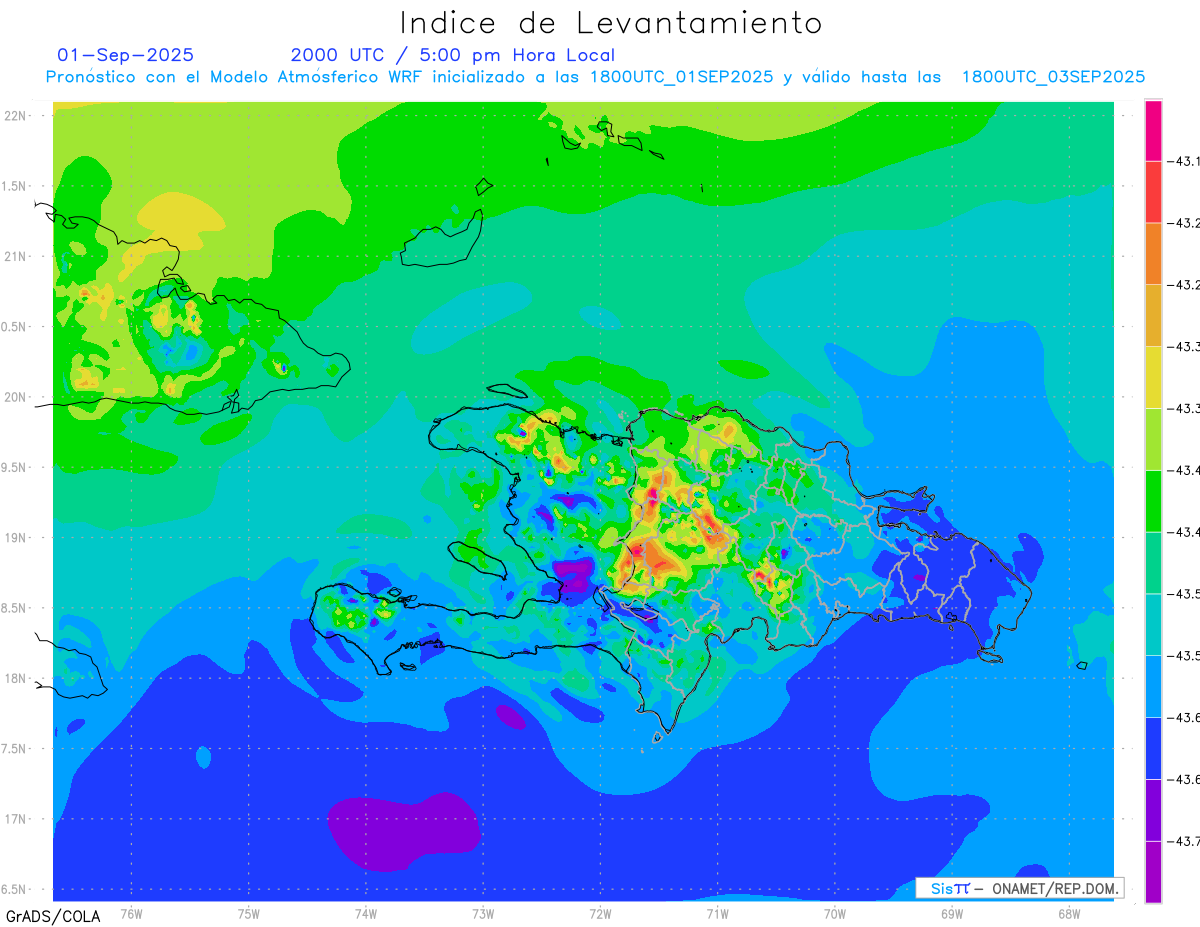The image size is (1200, 927).
Task: Click the 18N latitude label
Action: tap(17, 678)
